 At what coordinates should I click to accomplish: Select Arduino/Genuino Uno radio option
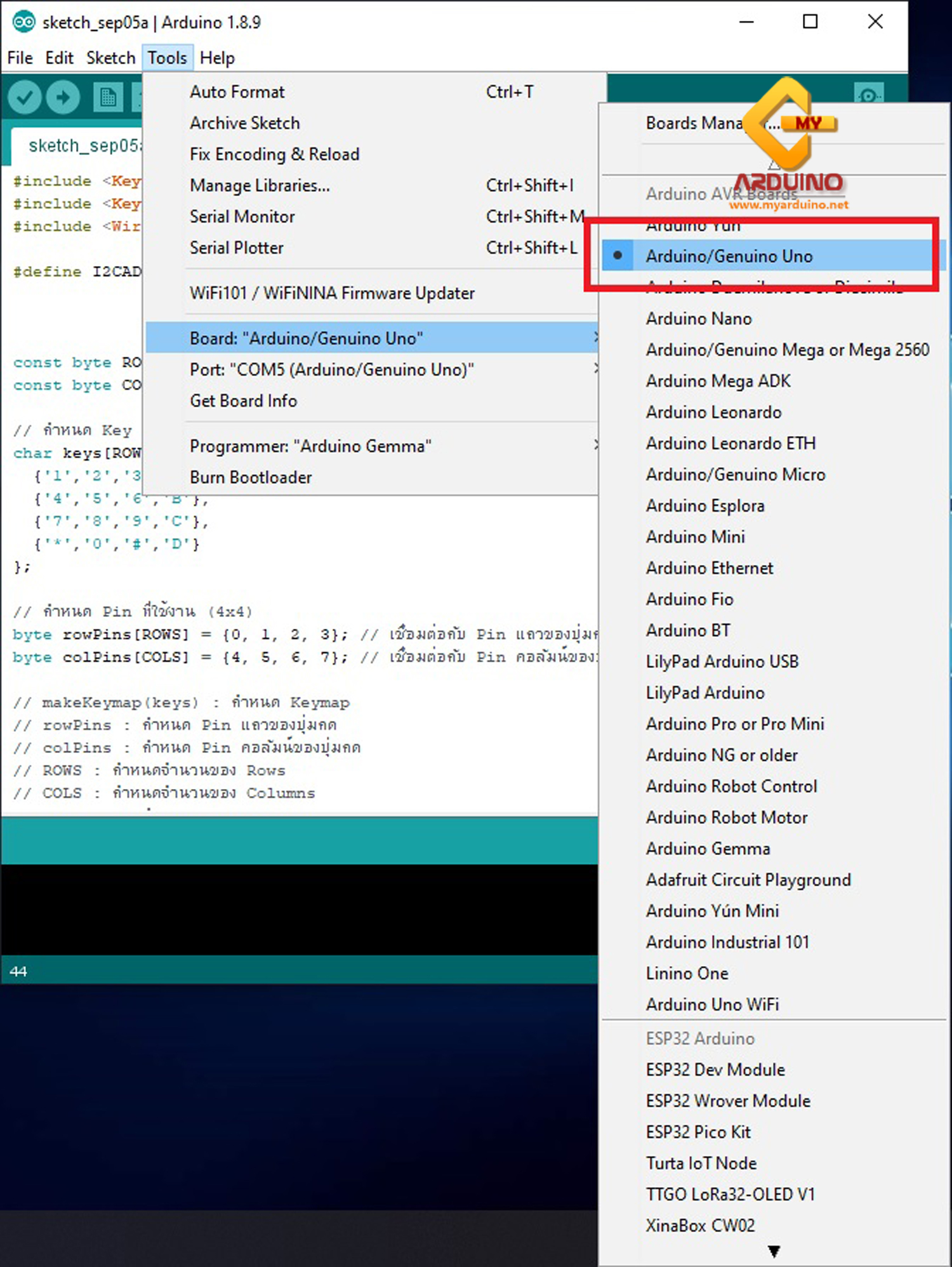point(729,256)
